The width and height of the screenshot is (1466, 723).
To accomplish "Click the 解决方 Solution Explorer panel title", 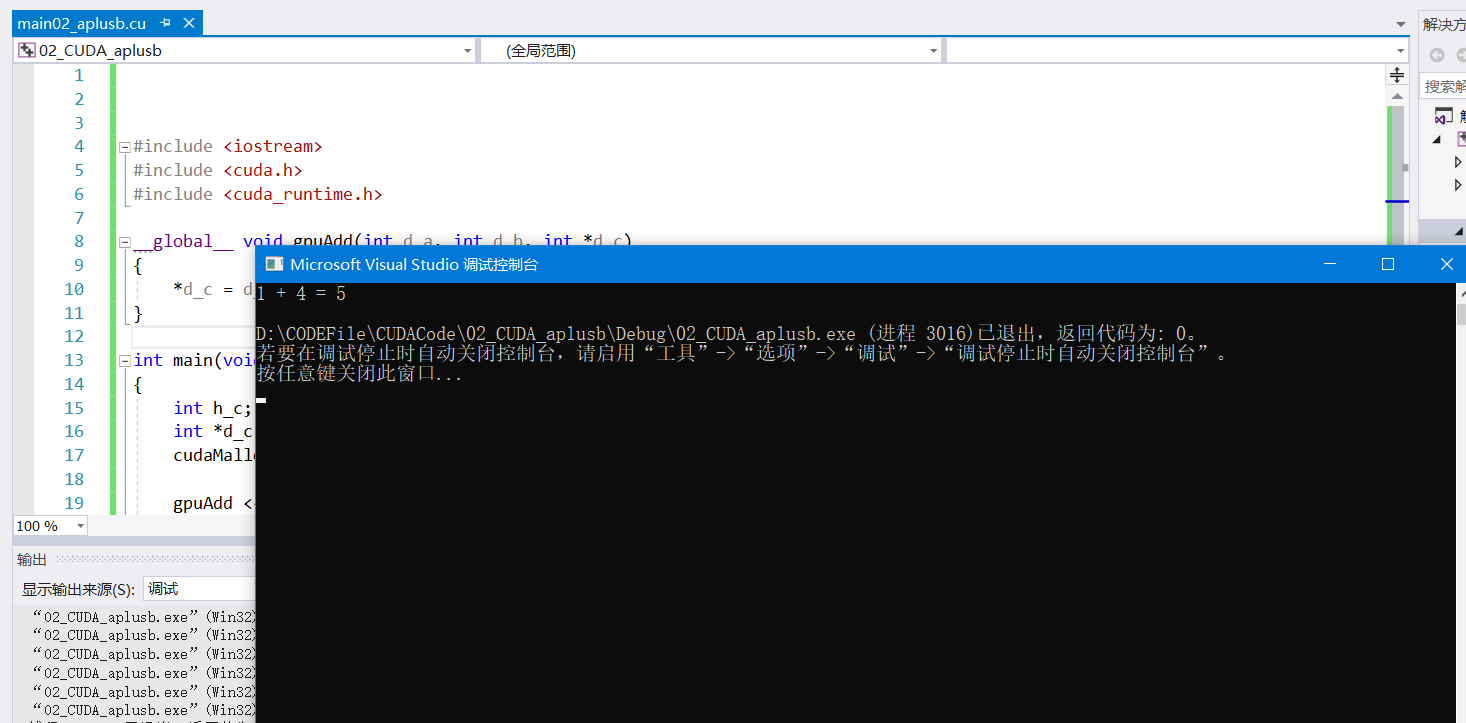I will (1444, 24).
